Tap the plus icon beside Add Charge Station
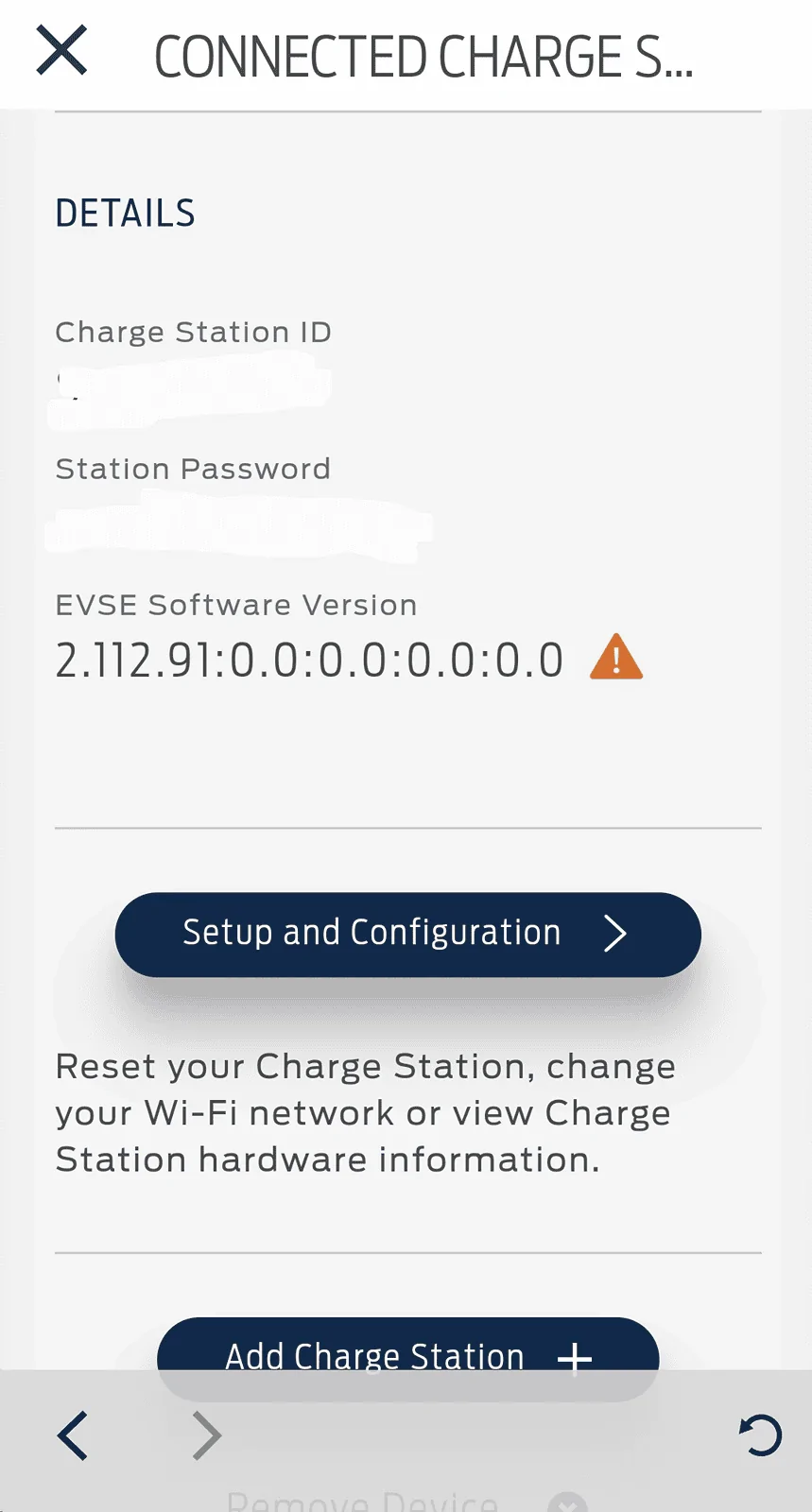This screenshot has width=812, height=1512. tap(574, 1358)
